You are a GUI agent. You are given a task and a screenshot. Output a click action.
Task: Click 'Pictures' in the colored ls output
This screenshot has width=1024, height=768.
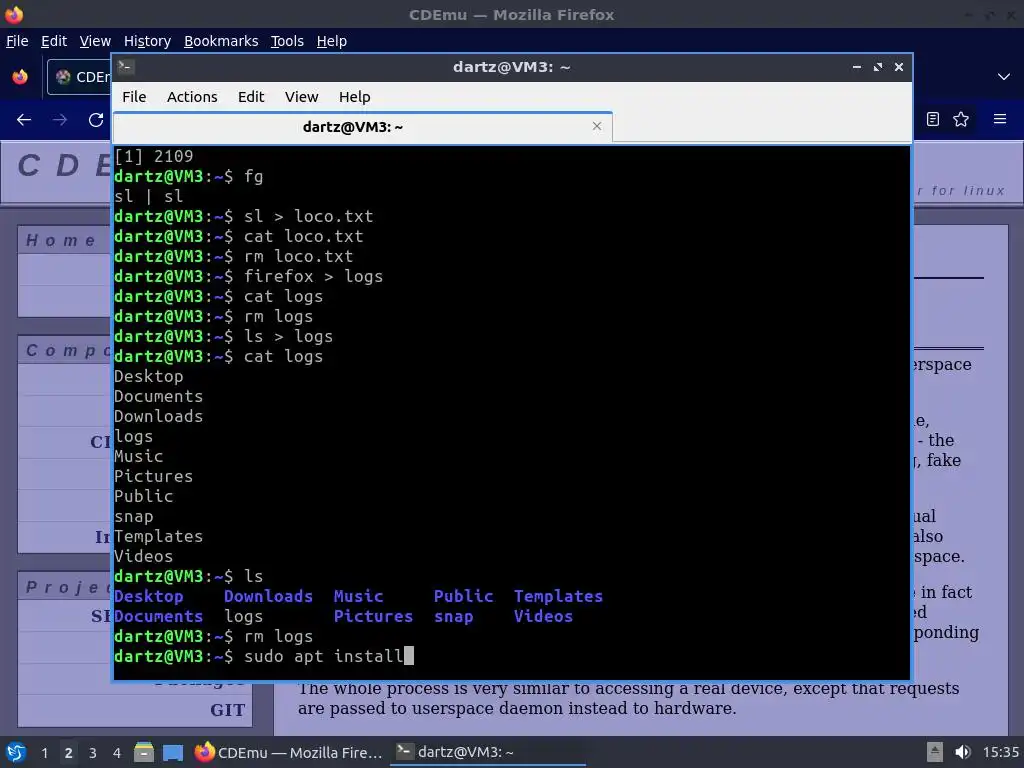(373, 616)
